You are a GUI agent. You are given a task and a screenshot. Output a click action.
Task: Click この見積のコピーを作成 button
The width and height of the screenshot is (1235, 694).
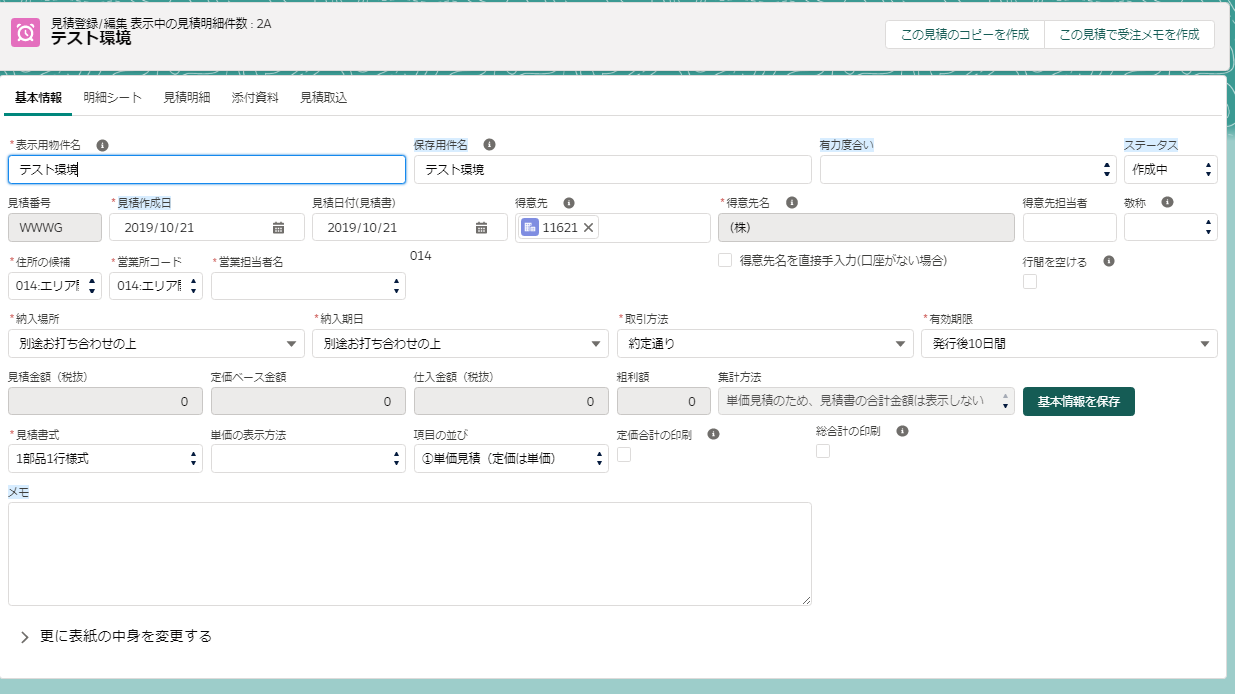pos(965,34)
